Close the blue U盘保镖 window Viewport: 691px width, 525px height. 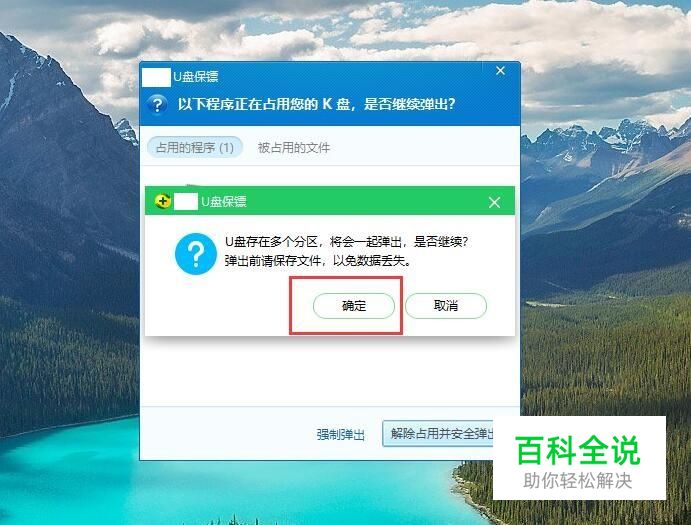click(x=500, y=71)
